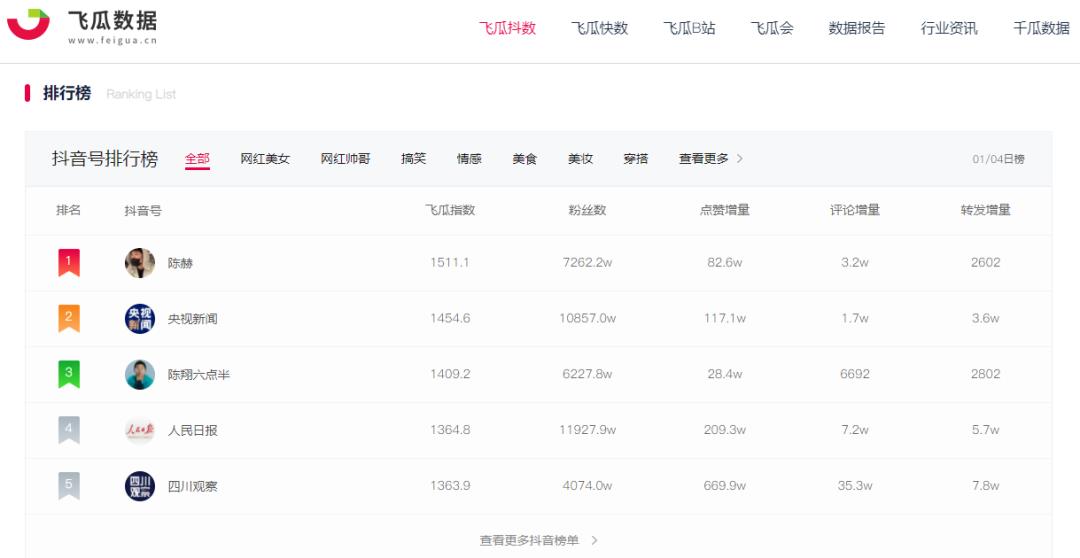Click rank 5 gray ribbon badge
The image size is (1080, 558).
[69, 486]
